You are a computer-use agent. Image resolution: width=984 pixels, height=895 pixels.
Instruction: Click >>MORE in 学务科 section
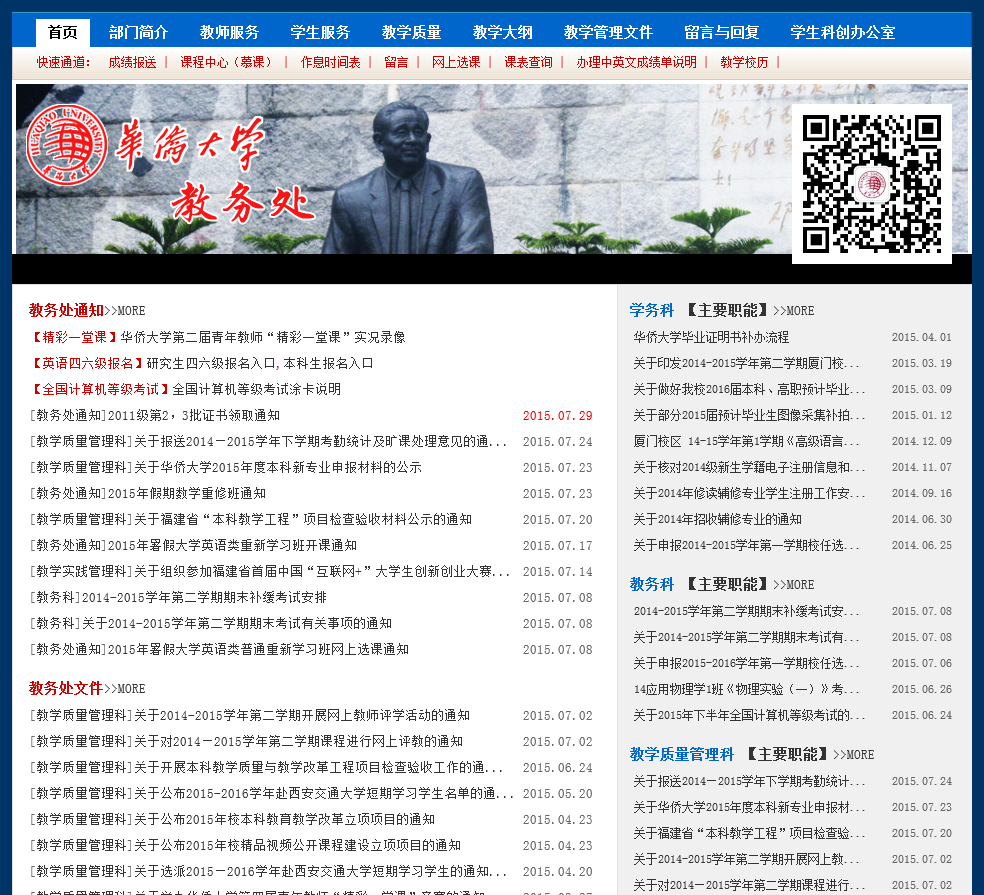(x=794, y=311)
